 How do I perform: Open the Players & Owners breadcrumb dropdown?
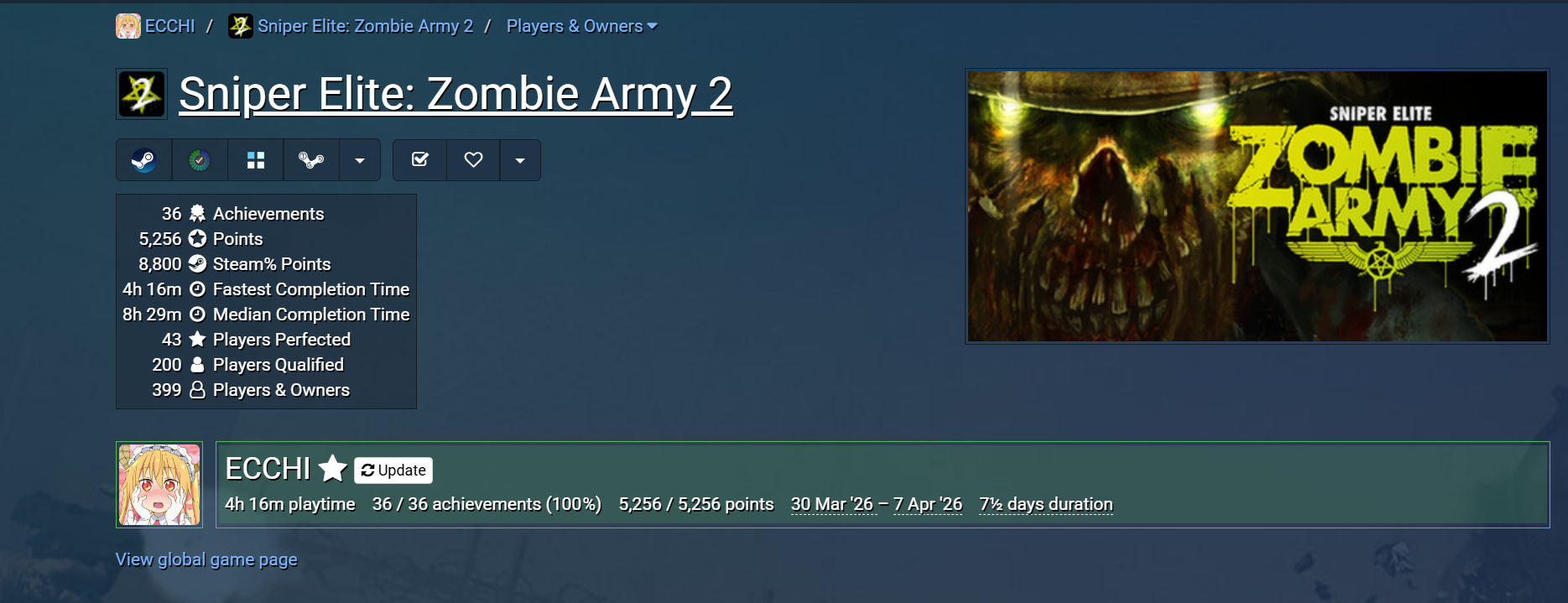click(581, 26)
